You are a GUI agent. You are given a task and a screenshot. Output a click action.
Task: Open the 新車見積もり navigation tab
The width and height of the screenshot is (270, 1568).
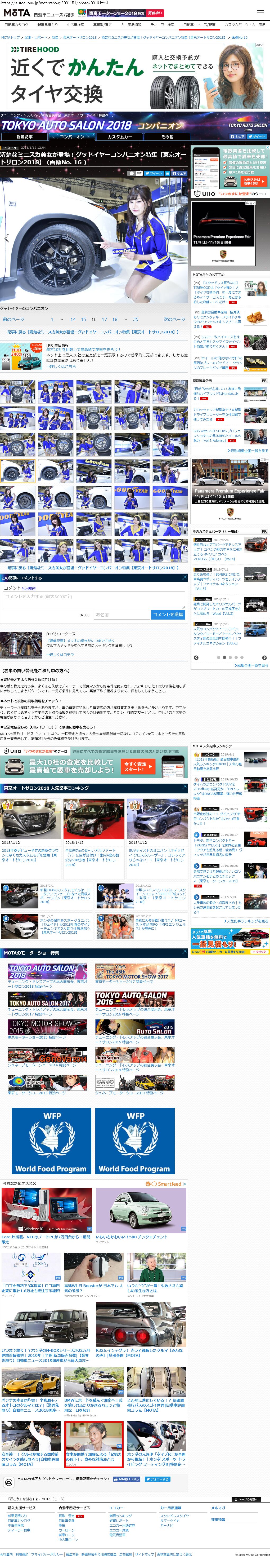(x=47, y=25)
